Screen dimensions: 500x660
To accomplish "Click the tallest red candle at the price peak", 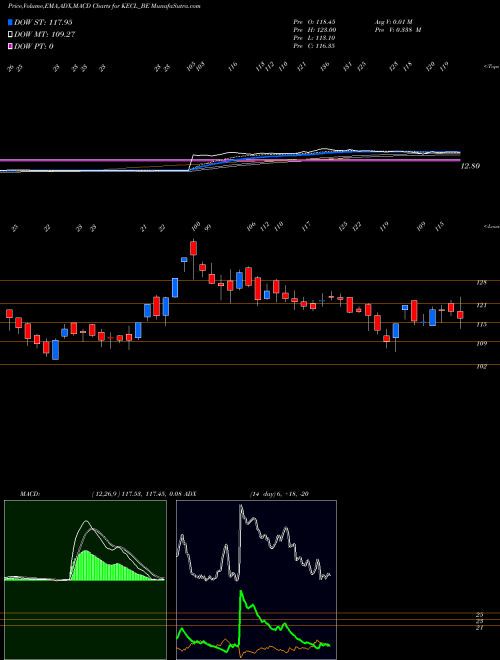I will 194,248.
